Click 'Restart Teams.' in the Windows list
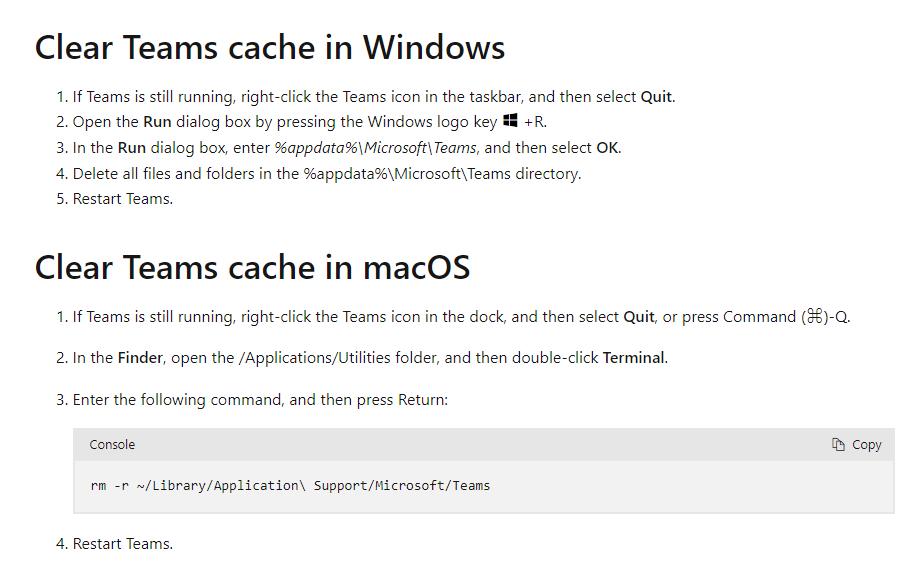Viewport: 918px width, 583px height. 123,199
